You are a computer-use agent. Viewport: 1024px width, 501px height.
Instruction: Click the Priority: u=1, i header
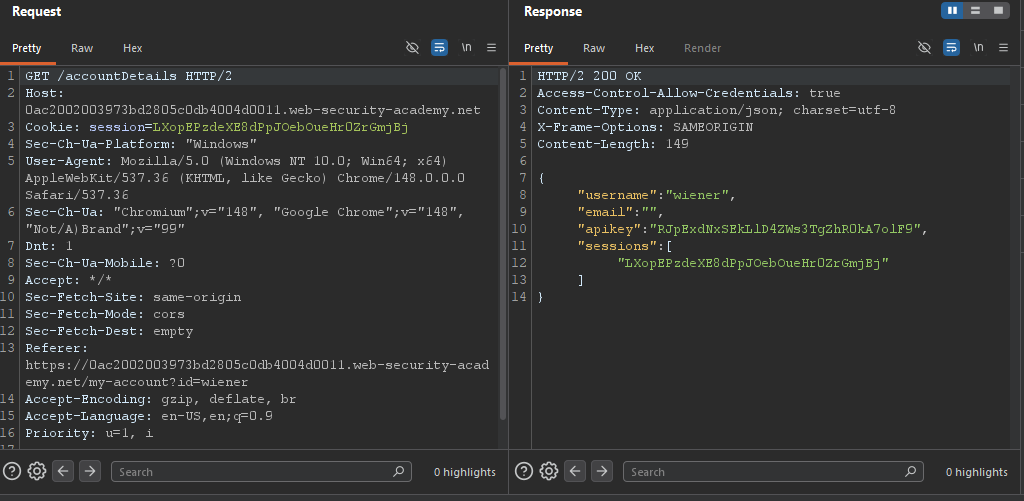click(x=89, y=432)
